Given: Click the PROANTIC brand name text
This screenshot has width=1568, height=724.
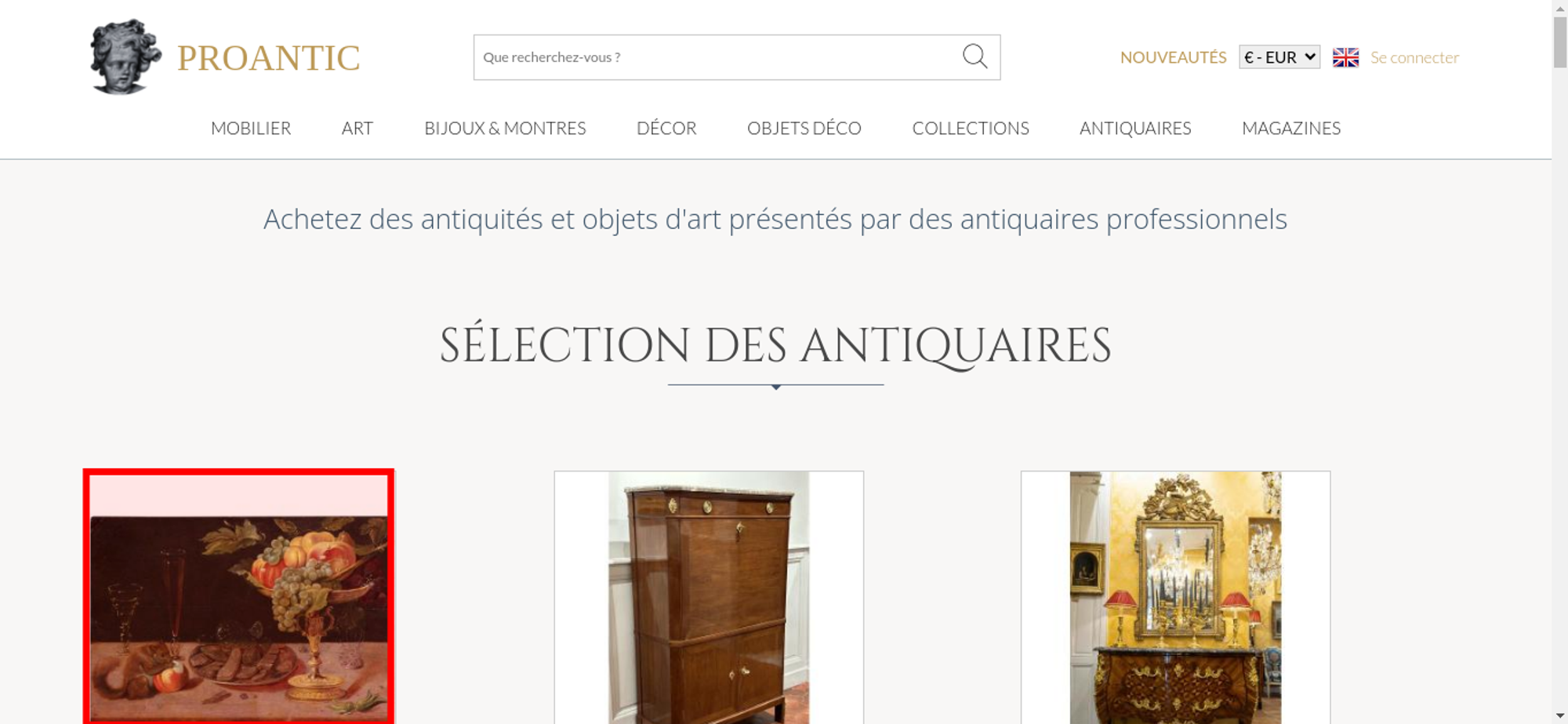Looking at the screenshot, I should (269, 58).
